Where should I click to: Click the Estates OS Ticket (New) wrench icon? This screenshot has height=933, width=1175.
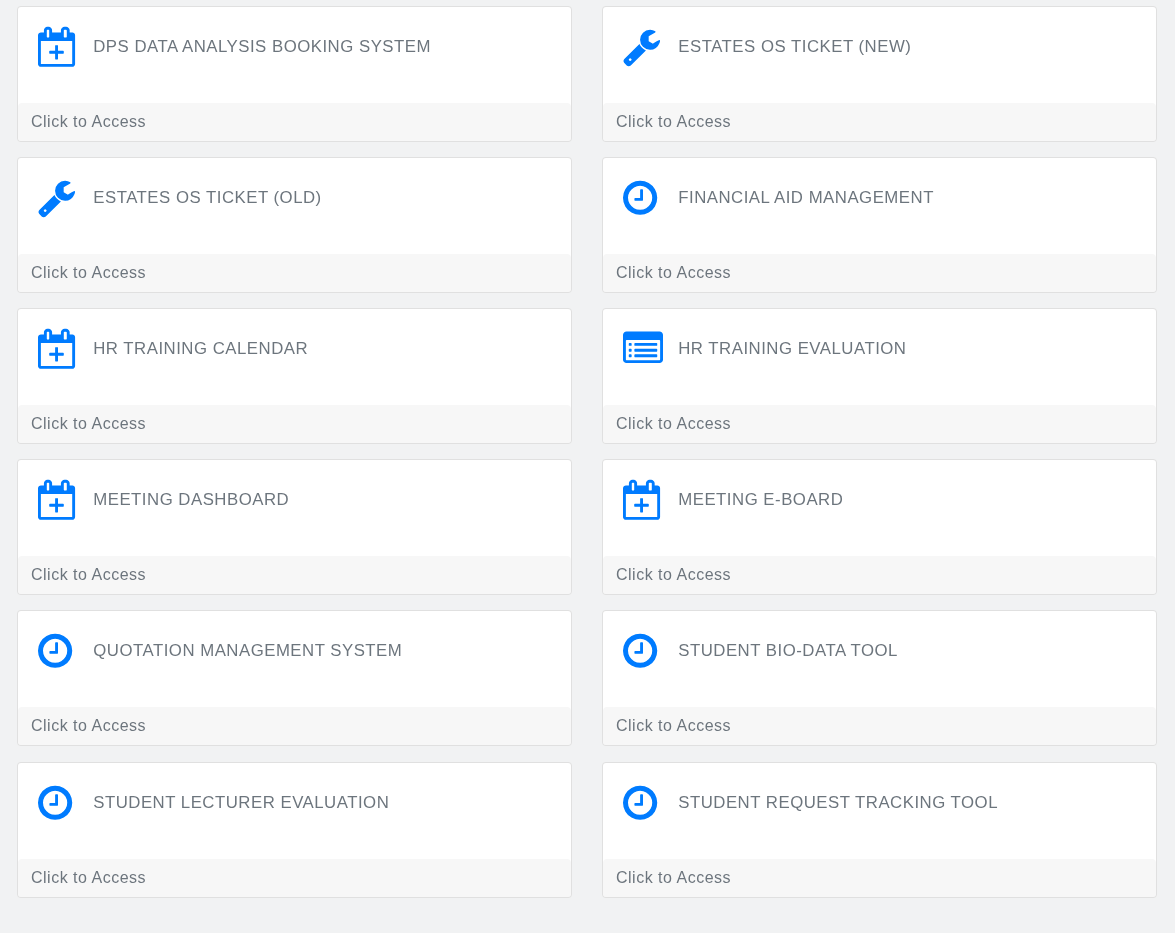tap(641, 48)
